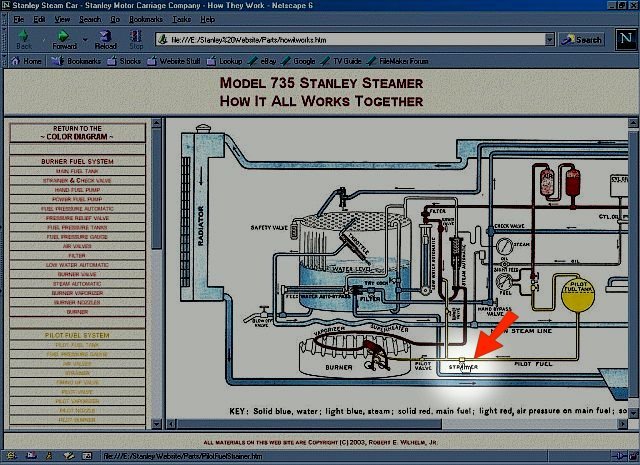Open the Stocks bookmark folder

click(x=124, y=61)
